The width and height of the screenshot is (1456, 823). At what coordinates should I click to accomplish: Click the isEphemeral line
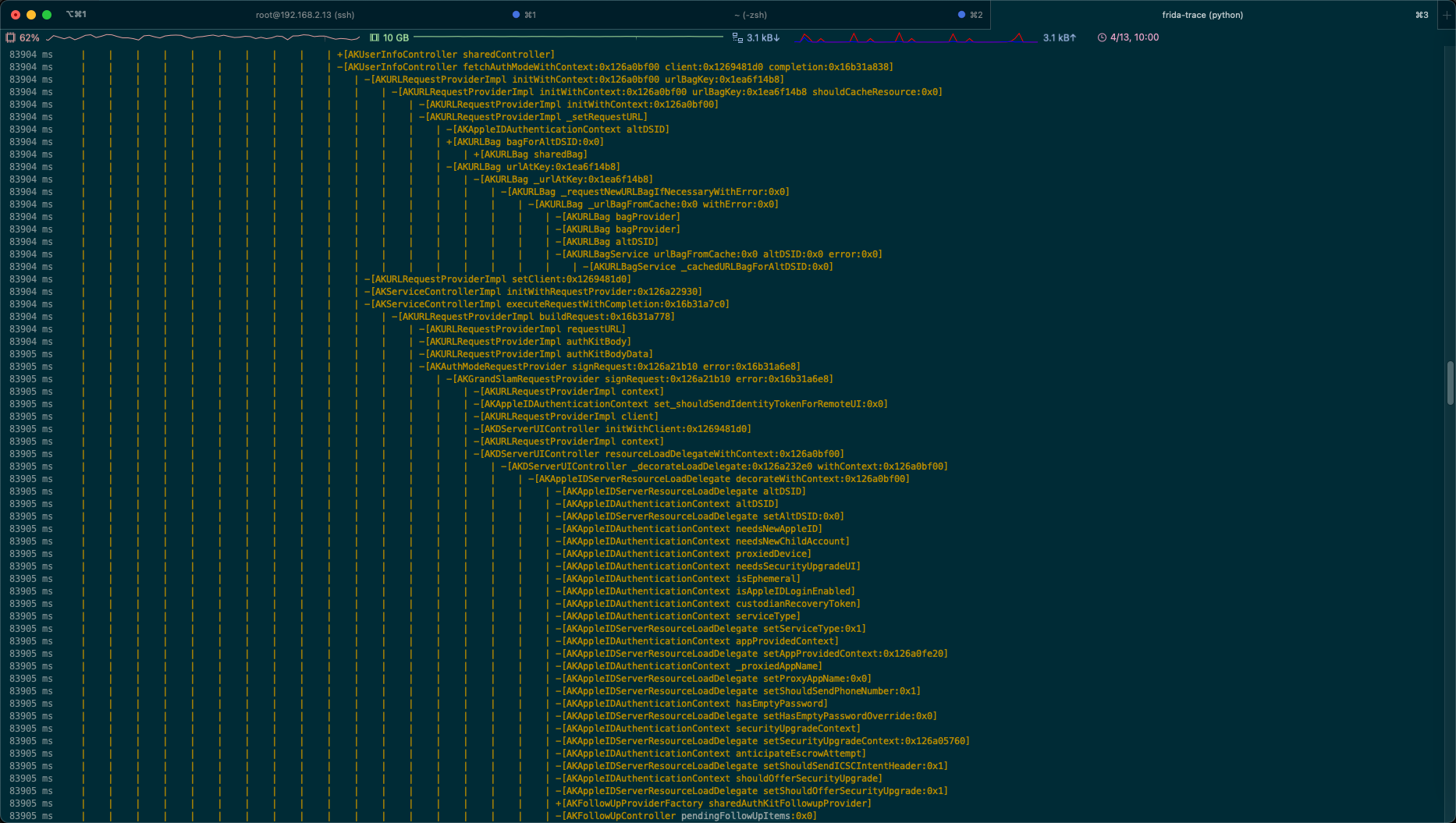(678, 579)
